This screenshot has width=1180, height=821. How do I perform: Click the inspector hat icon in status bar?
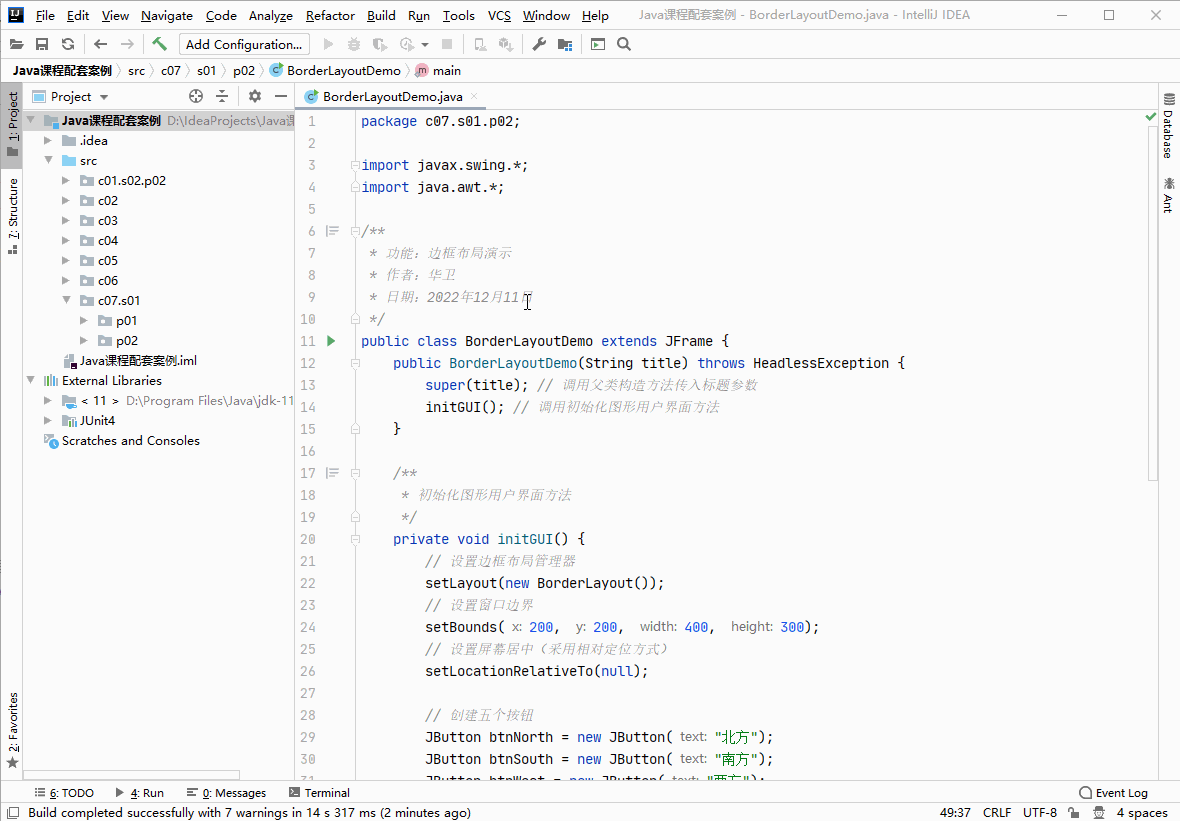[x=1099, y=813]
